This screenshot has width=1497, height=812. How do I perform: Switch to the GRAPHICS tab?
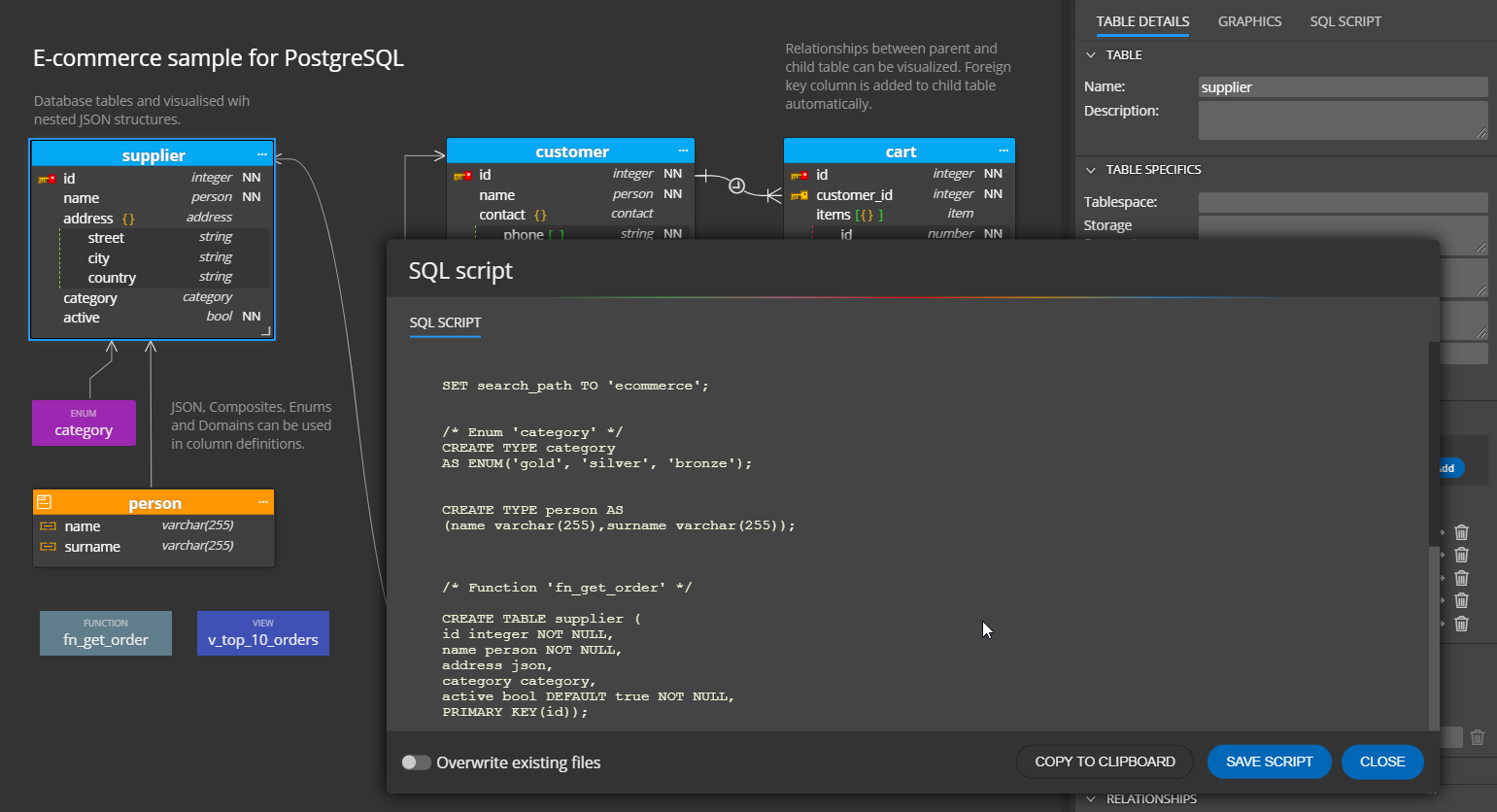pos(1249,21)
